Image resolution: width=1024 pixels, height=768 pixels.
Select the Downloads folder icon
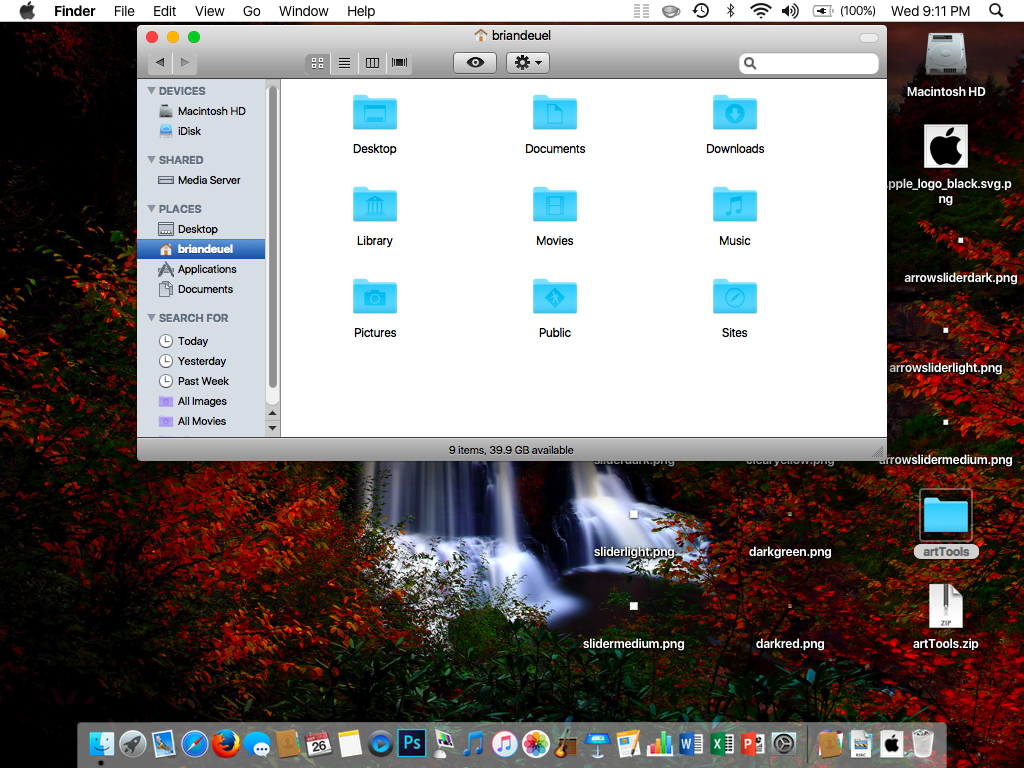click(x=735, y=113)
